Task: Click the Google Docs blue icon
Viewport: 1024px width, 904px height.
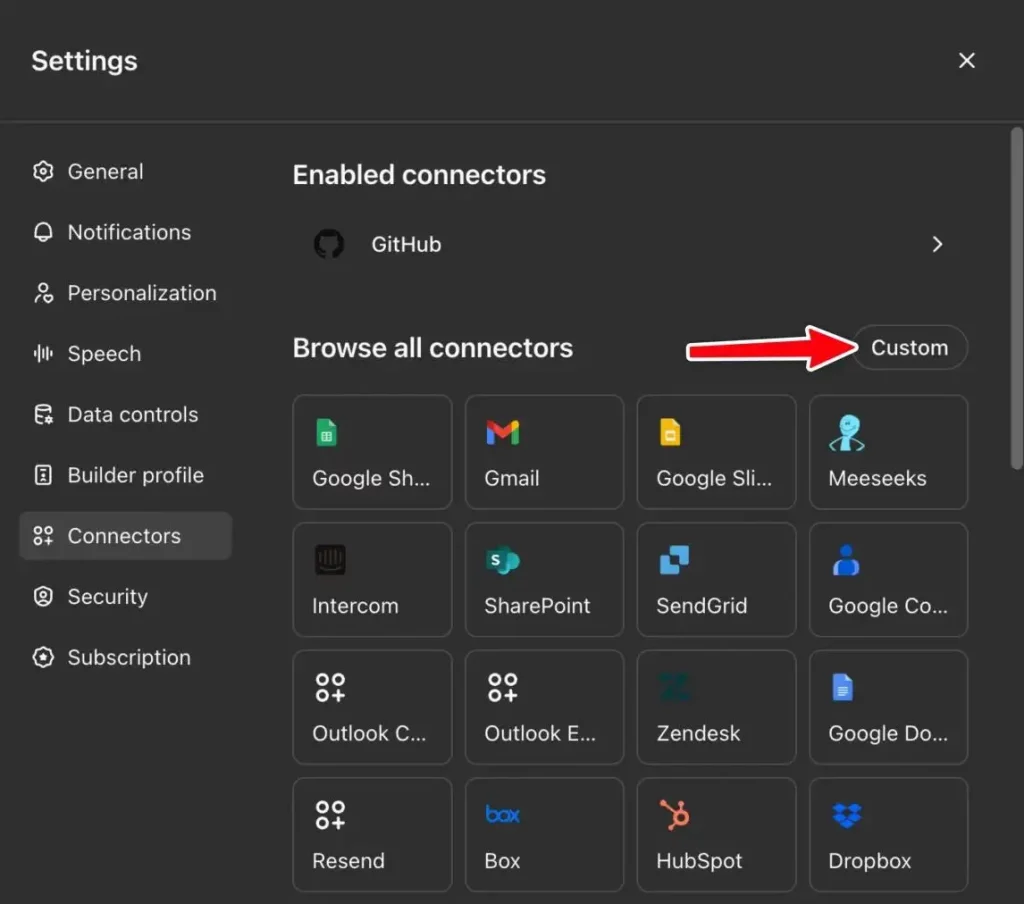Action: coord(842,687)
